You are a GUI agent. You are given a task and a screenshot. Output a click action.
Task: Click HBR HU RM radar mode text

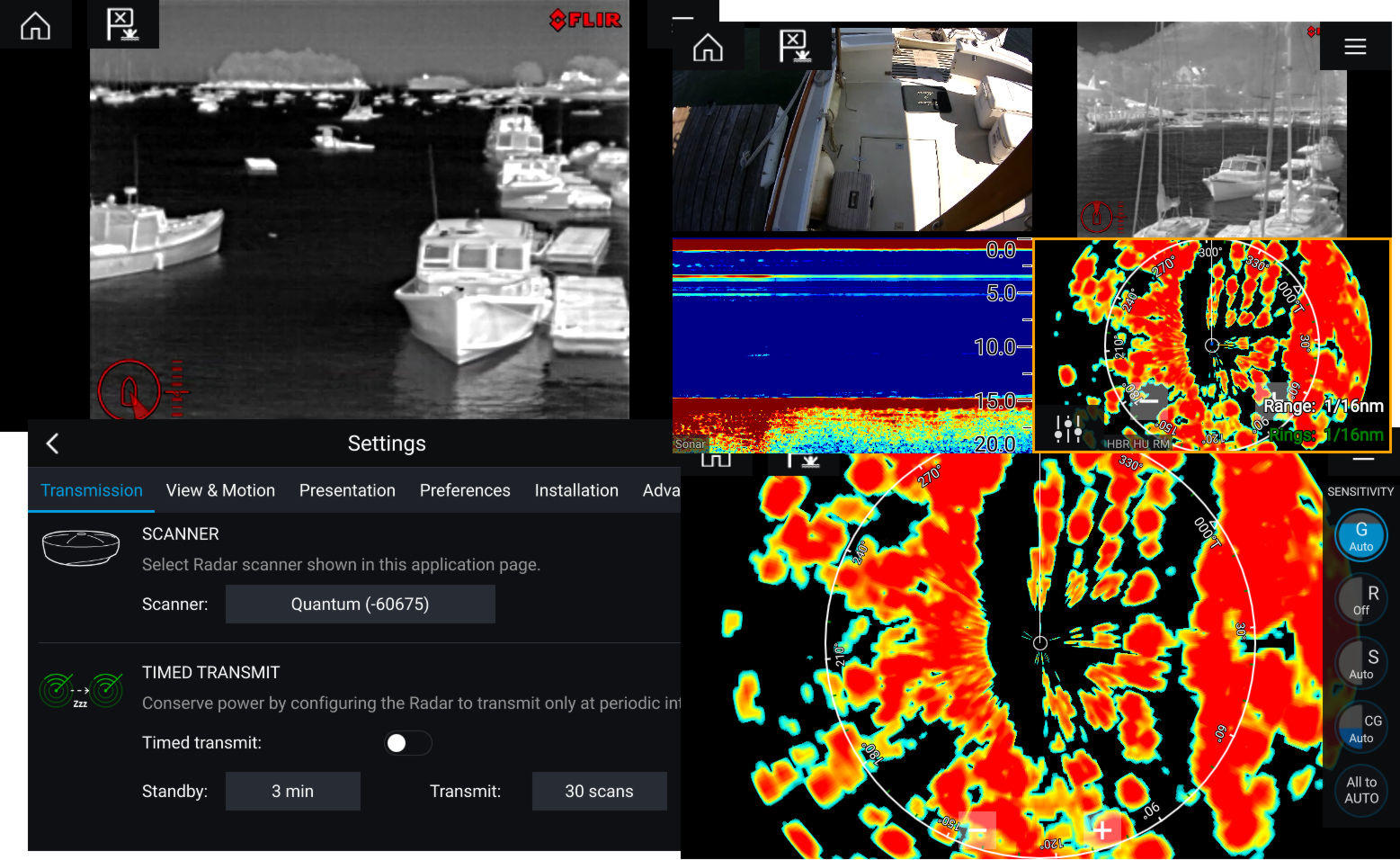(x=1137, y=444)
